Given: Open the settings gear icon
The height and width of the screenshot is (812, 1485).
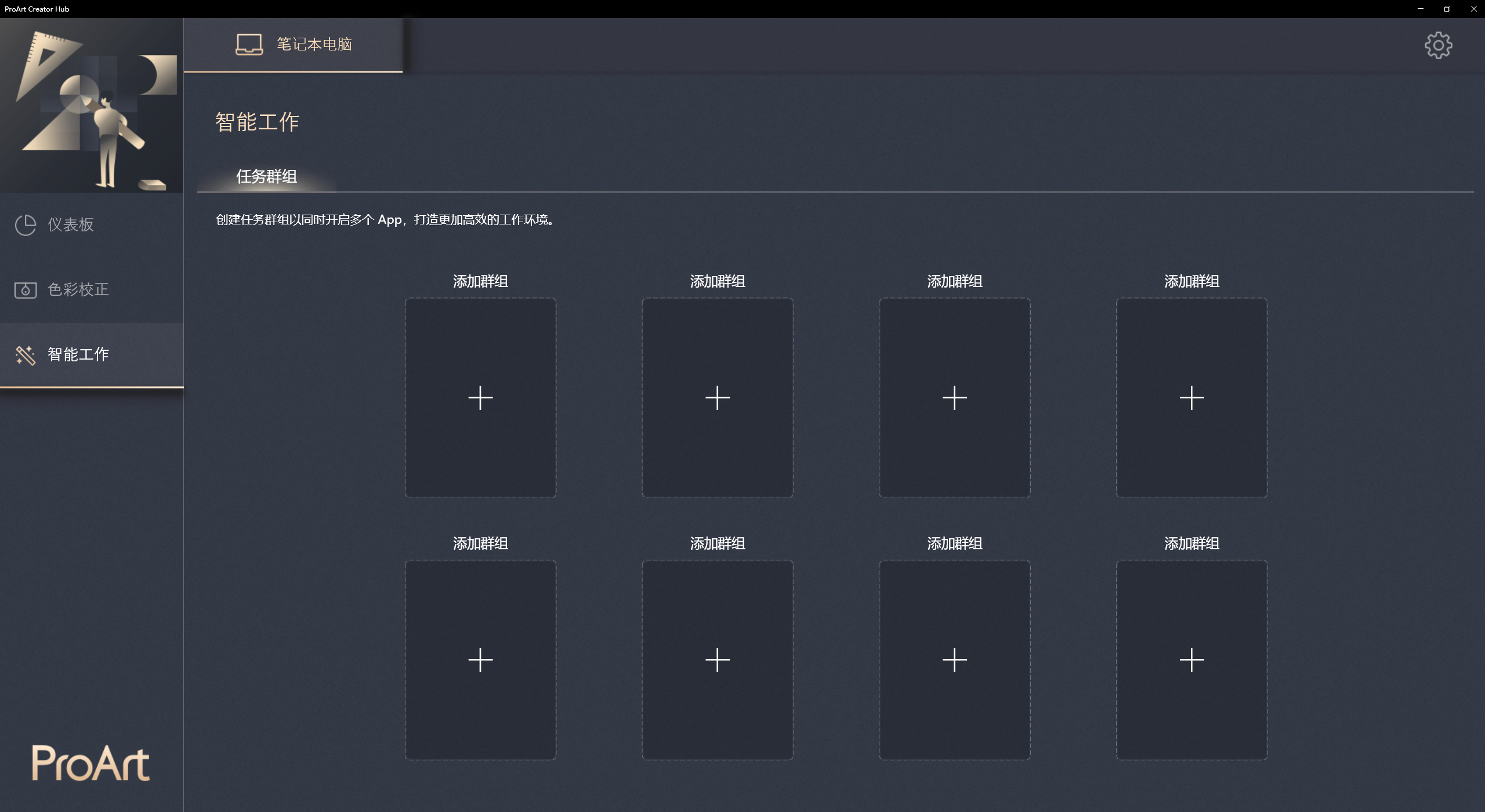Looking at the screenshot, I should [1438, 45].
